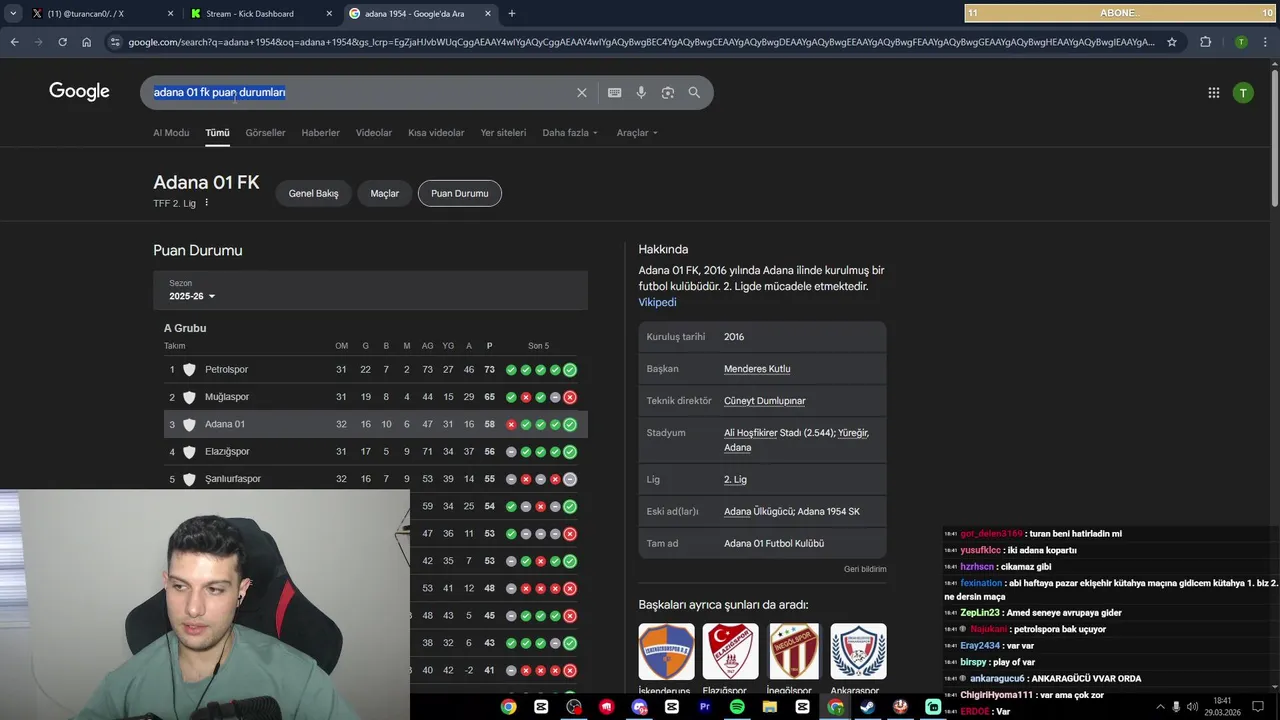Select the Elazığspor row in standings
Screen dimensions: 1280x720
[x=375, y=452]
